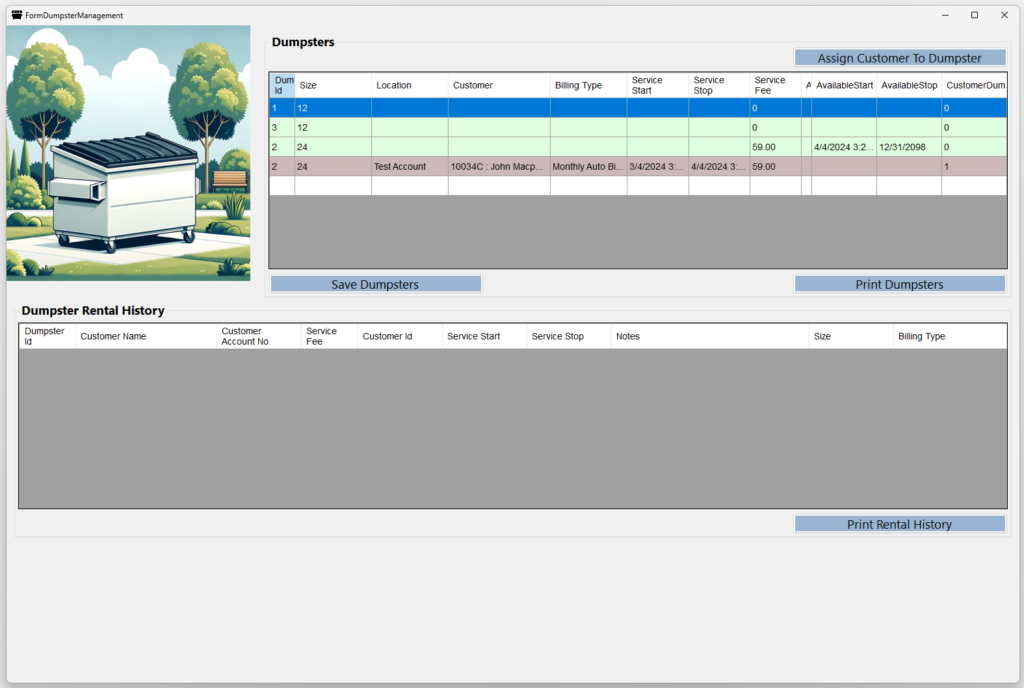The height and width of the screenshot is (688, 1024).
Task: Select the Monthly Auto Billing type cell
Action: (588, 167)
